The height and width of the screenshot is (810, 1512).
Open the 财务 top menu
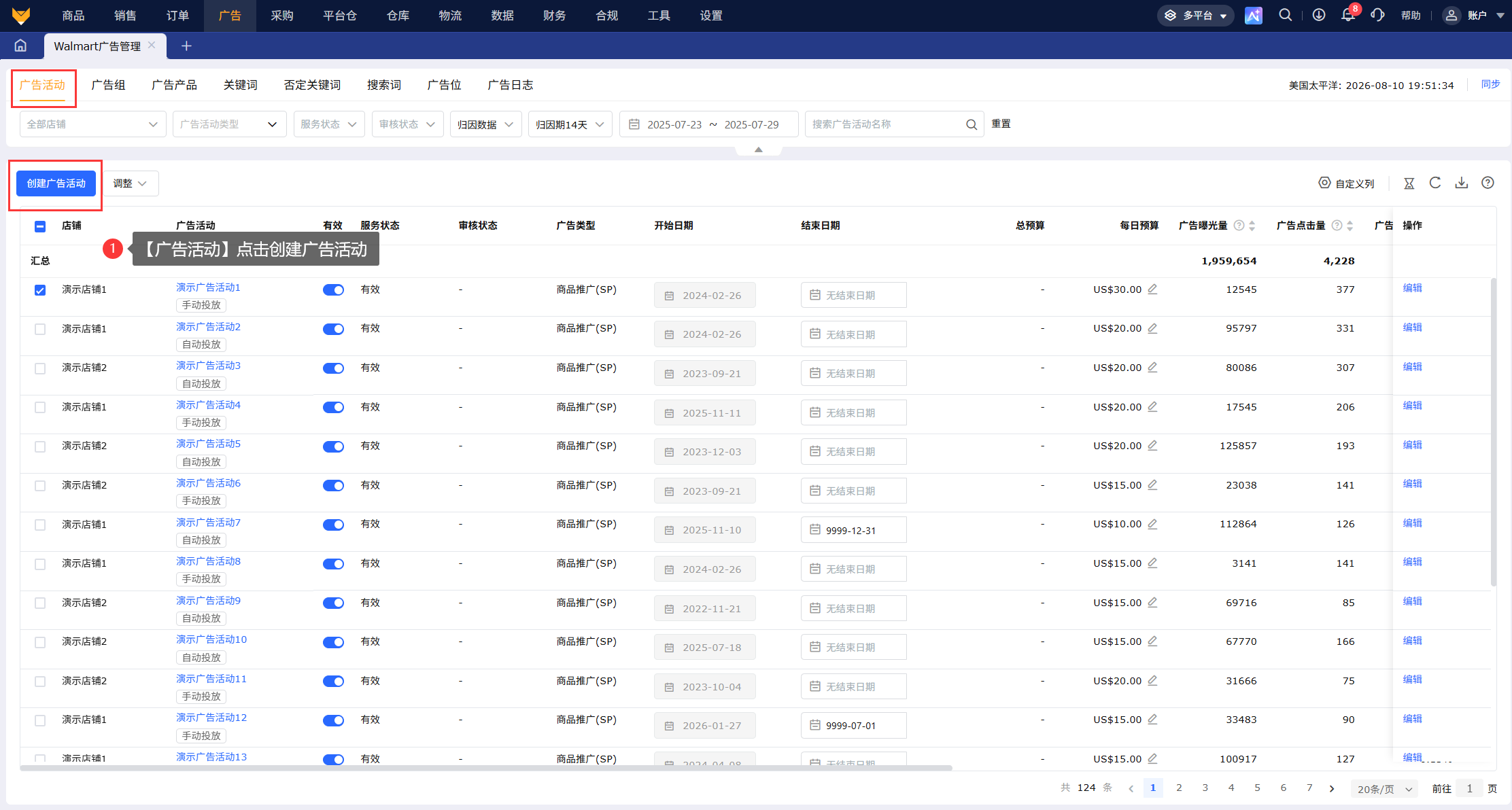[555, 16]
